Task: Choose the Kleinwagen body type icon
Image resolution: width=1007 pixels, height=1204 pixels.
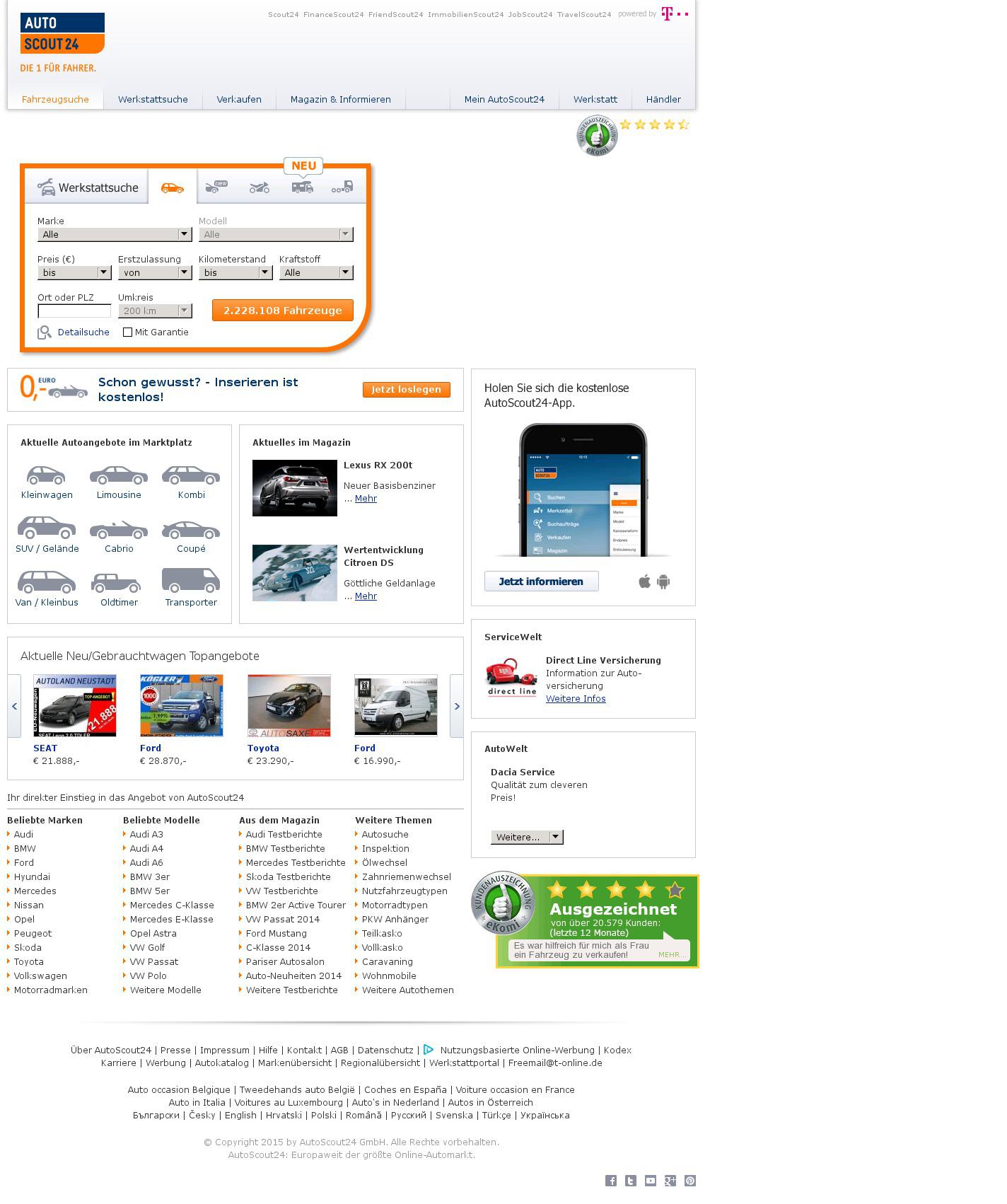Action: click(x=46, y=475)
